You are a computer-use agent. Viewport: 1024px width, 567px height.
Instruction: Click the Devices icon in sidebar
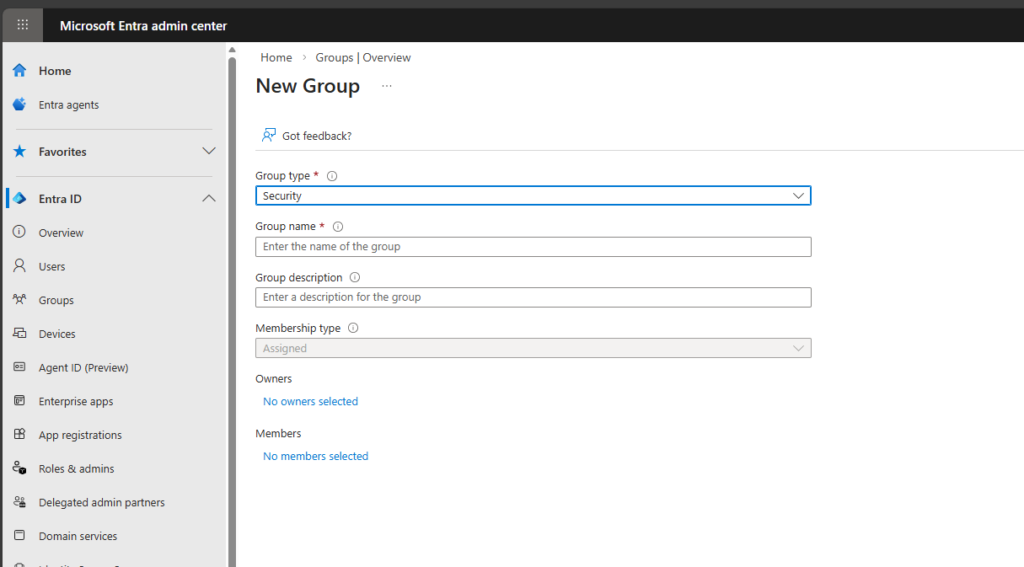[19, 334]
